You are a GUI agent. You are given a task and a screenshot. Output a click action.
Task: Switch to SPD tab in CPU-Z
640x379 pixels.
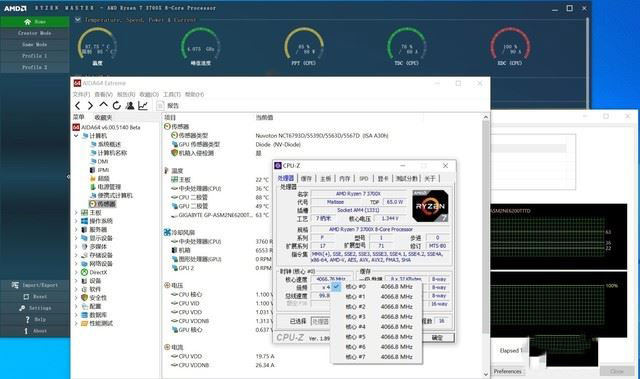(x=364, y=178)
